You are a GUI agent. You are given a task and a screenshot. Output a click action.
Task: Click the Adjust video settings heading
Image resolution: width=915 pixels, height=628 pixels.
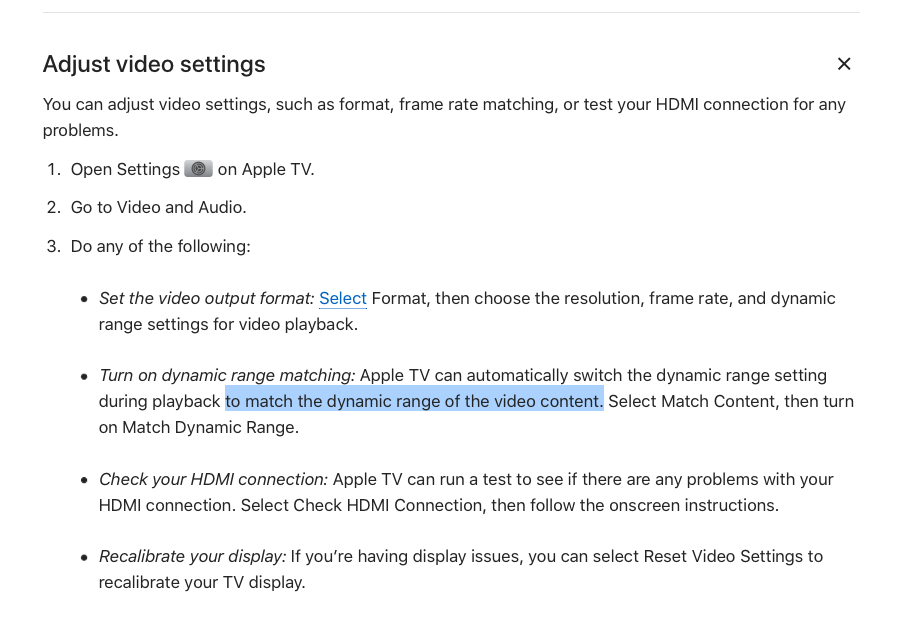click(x=154, y=64)
